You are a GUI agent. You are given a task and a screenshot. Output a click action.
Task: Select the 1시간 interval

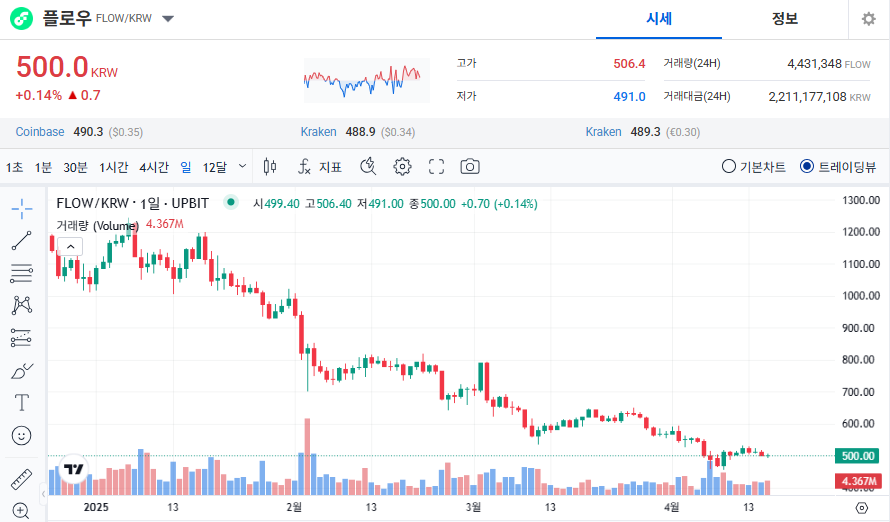click(114, 167)
